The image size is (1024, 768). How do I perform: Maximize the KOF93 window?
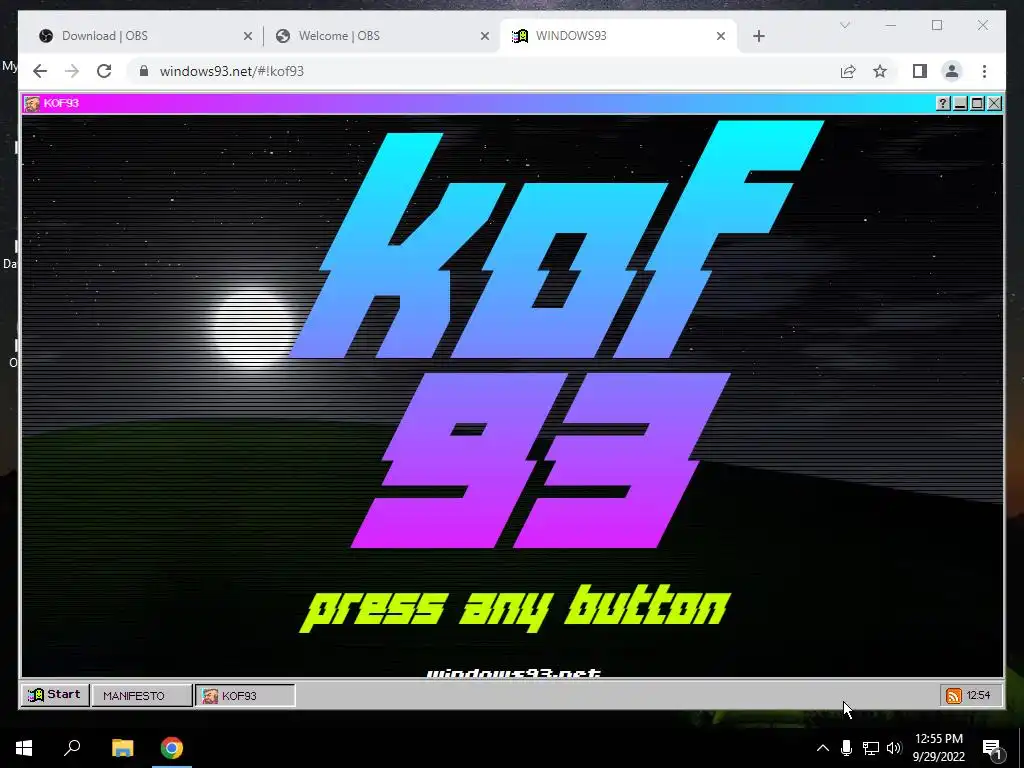coord(977,103)
